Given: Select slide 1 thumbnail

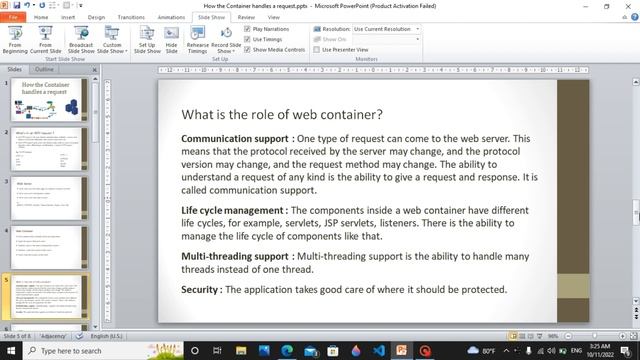Looking at the screenshot, I should [49, 100].
